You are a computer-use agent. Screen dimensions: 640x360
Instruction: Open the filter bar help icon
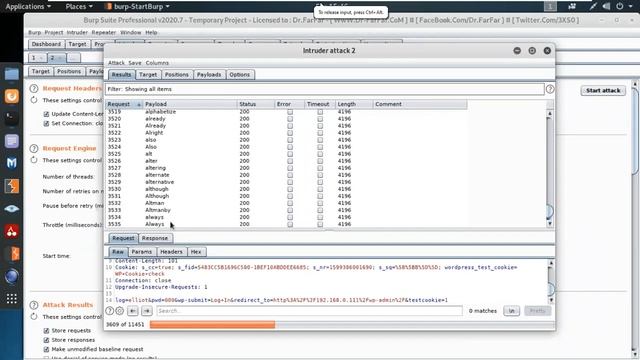coord(550,89)
